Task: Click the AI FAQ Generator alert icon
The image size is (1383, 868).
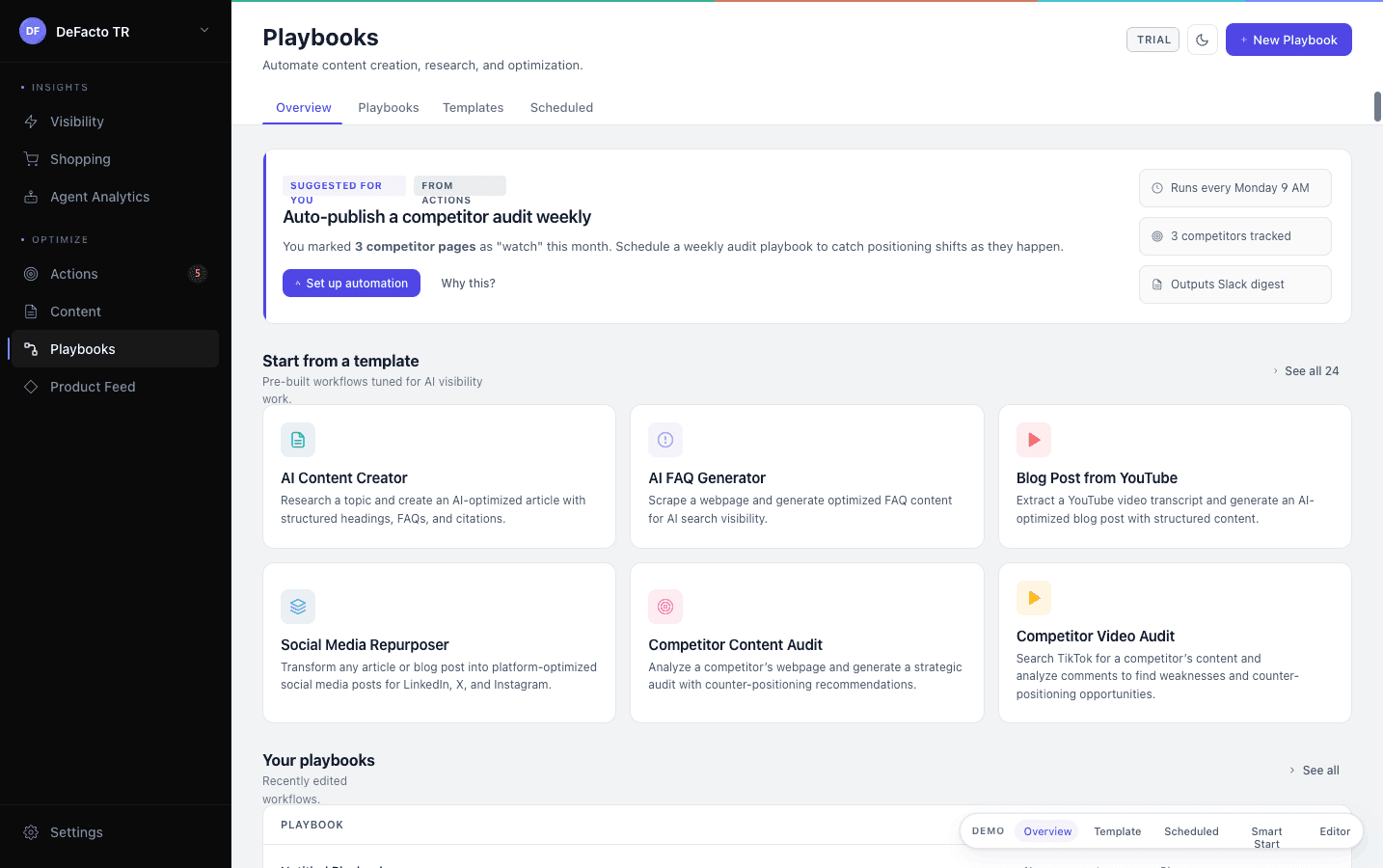Action: point(665,439)
